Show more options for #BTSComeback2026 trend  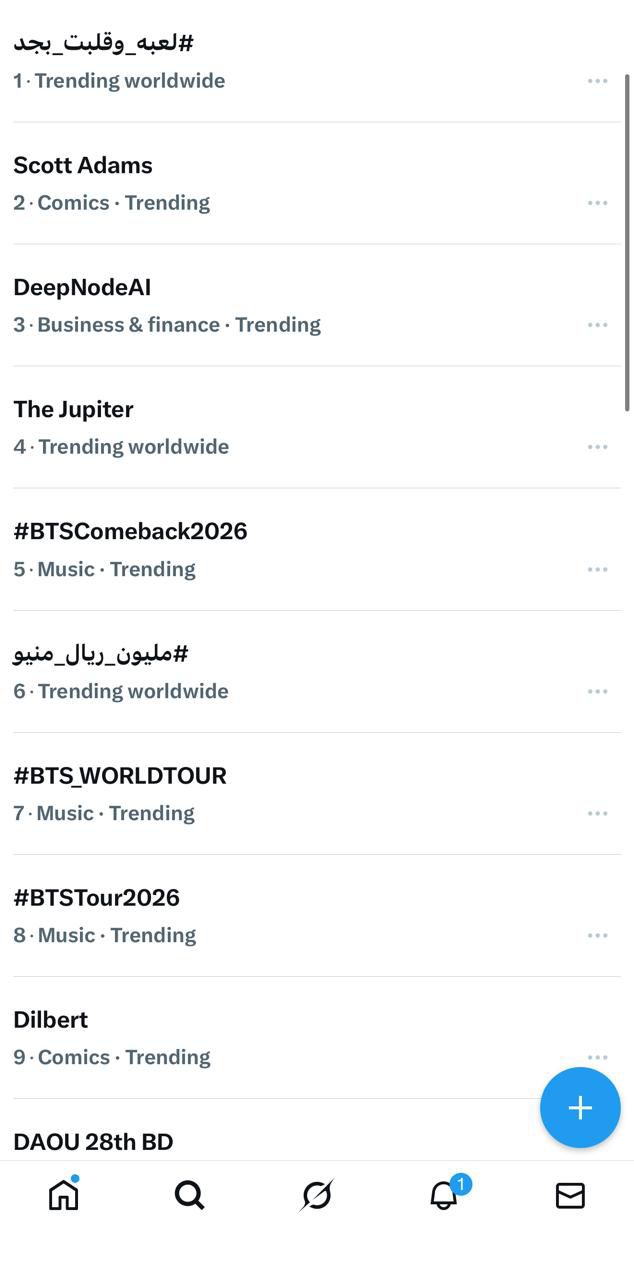pyautogui.click(x=597, y=569)
